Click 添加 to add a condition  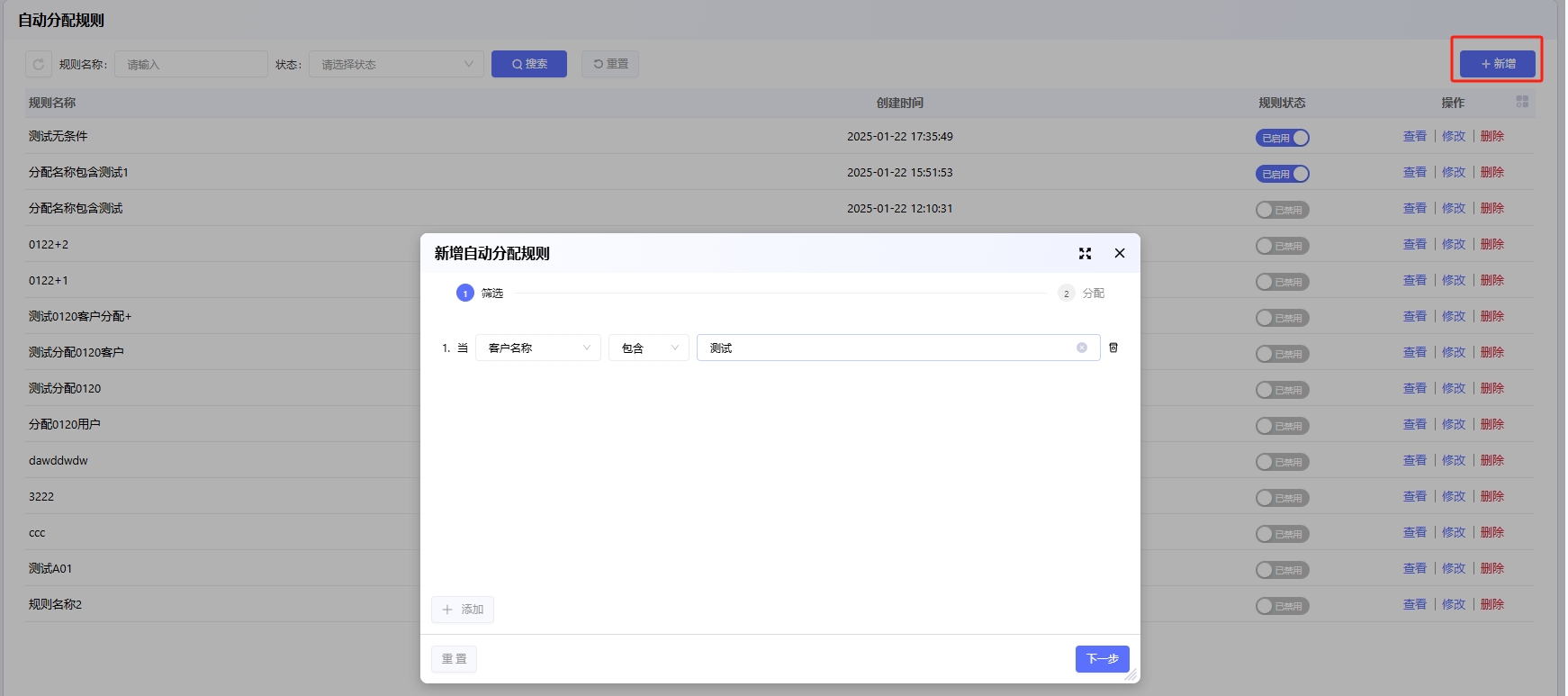coord(463,610)
